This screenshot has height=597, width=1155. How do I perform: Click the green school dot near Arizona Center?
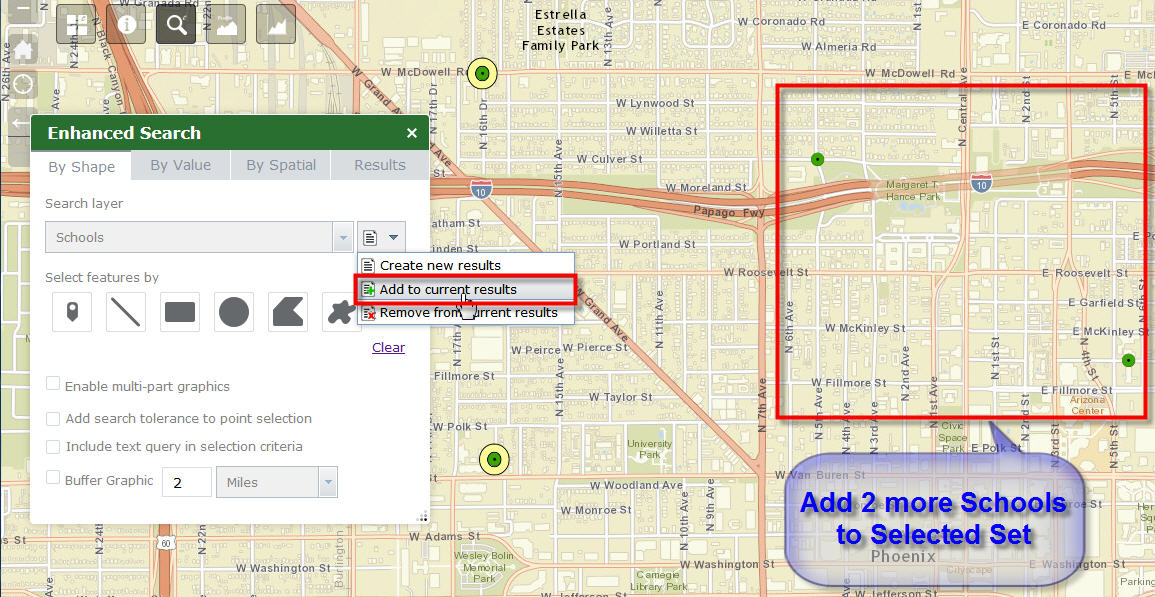click(x=1128, y=360)
